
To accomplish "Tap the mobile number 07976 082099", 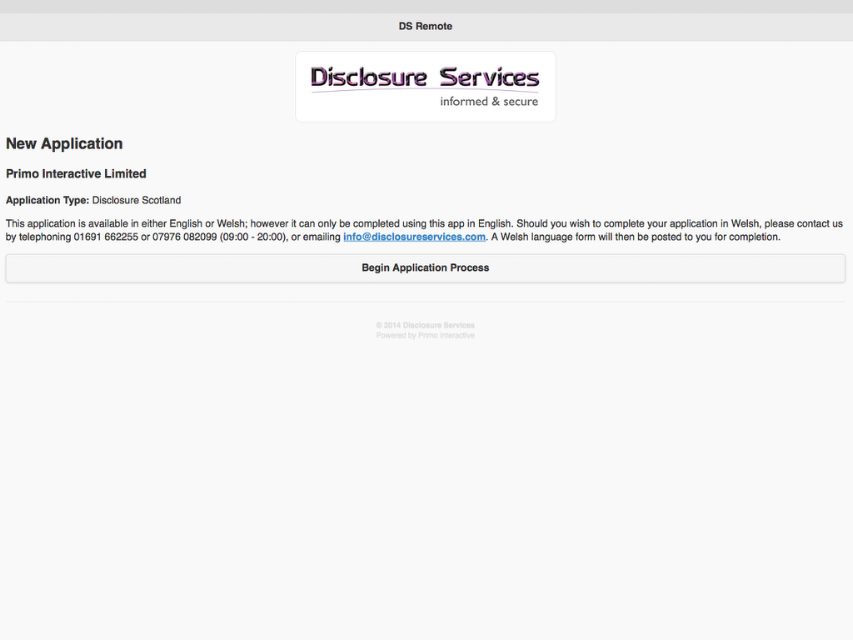I will pos(184,237).
